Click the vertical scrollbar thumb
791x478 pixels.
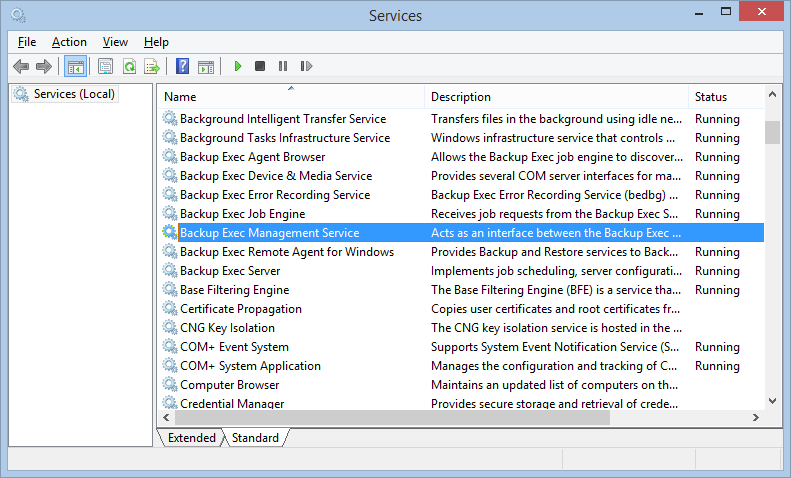point(772,133)
